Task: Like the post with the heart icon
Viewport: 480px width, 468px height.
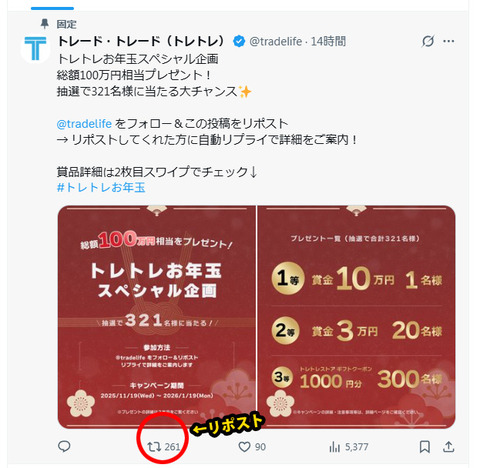Action: [244, 447]
